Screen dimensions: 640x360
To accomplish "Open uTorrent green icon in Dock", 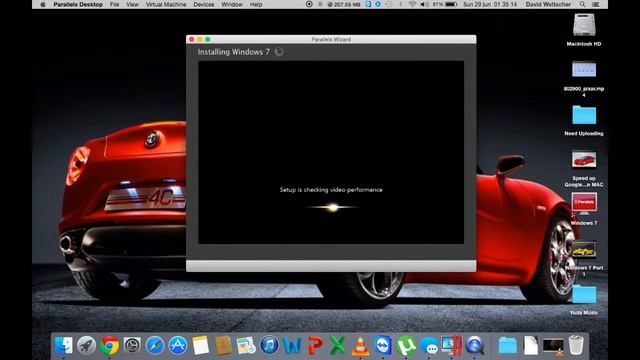I will coord(406,346).
